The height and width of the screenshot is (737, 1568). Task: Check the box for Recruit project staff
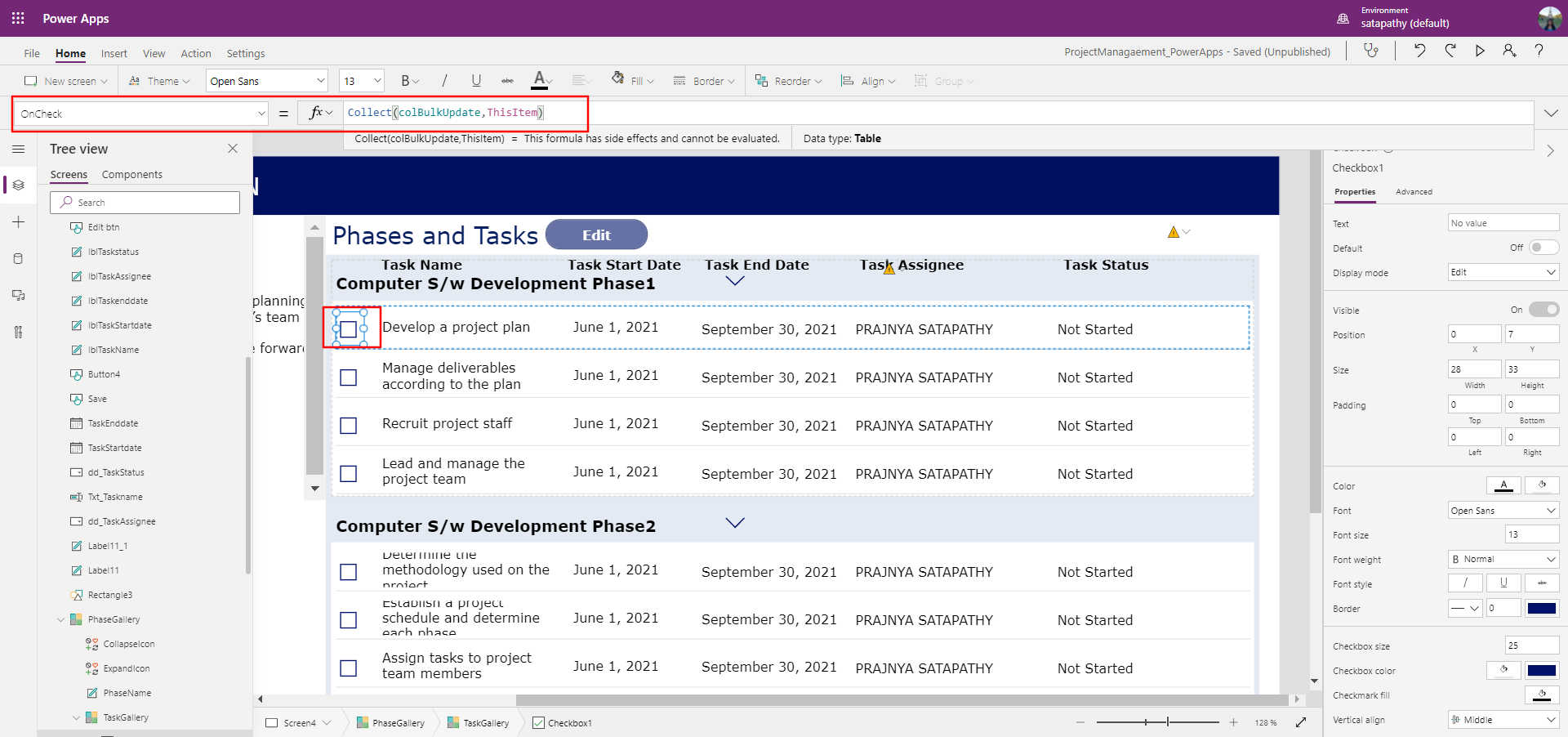[x=349, y=426]
